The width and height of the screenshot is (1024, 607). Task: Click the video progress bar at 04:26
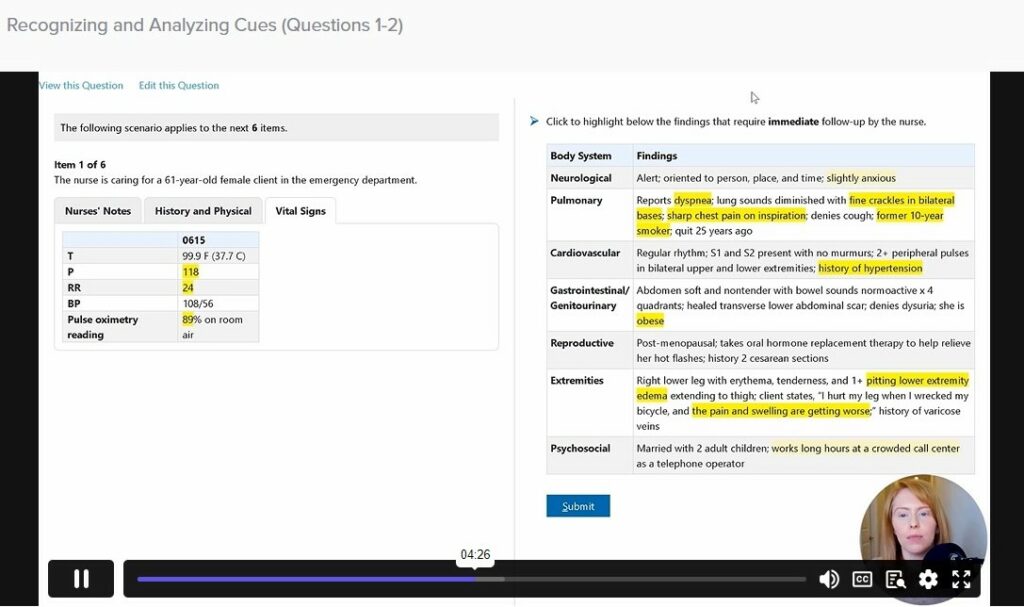tap(474, 579)
